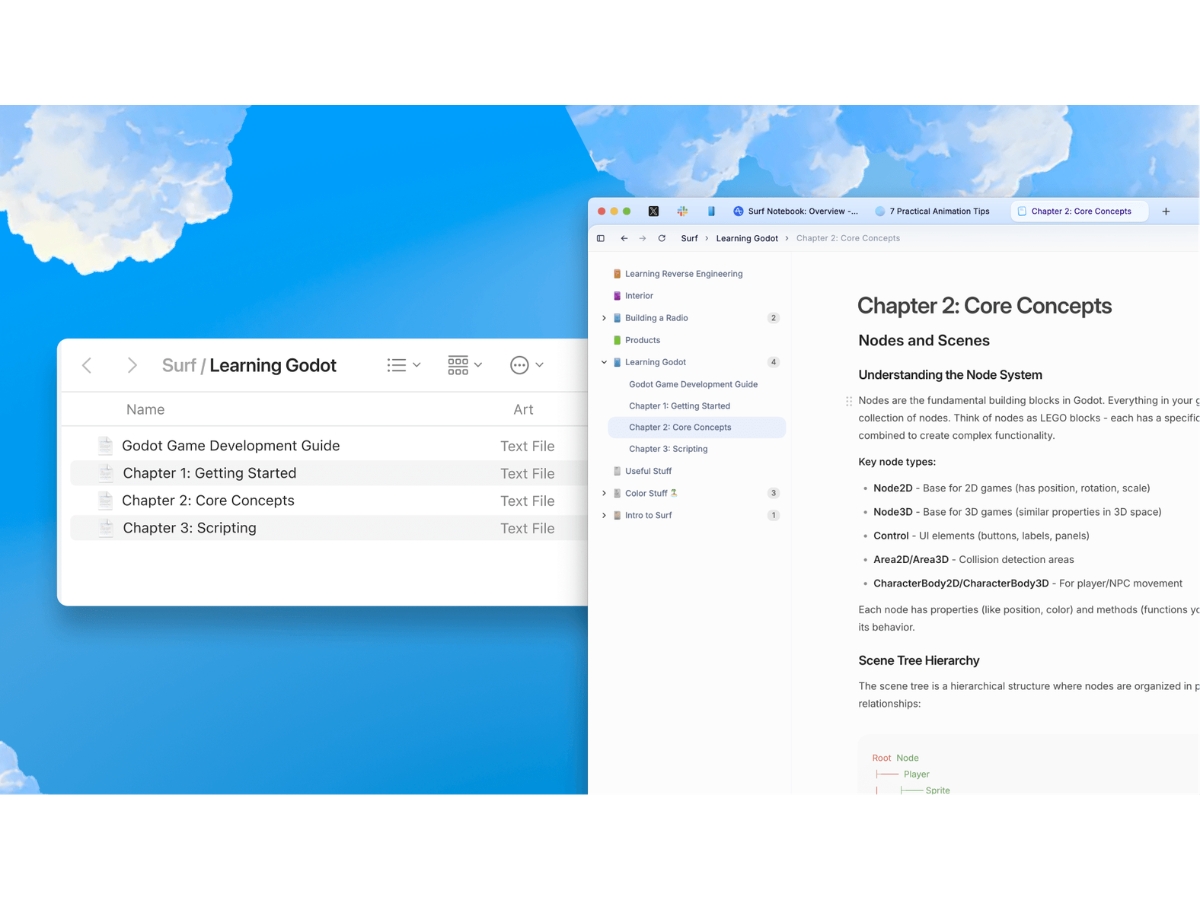1200x900 pixels.
Task: Click the Learning Reverse Engineering notebook icon
Action: pos(617,274)
